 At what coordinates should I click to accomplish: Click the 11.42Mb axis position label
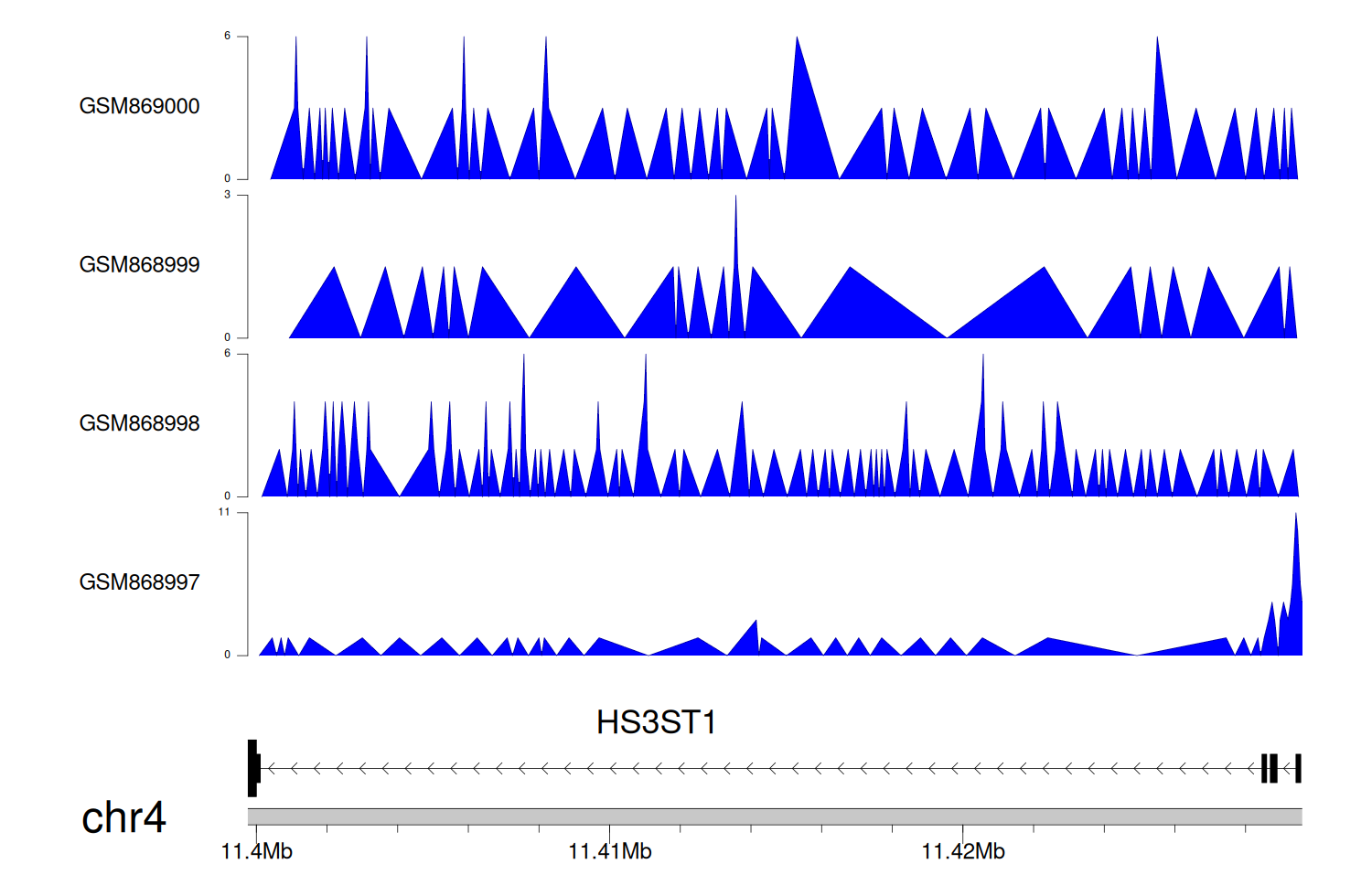click(x=962, y=852)
